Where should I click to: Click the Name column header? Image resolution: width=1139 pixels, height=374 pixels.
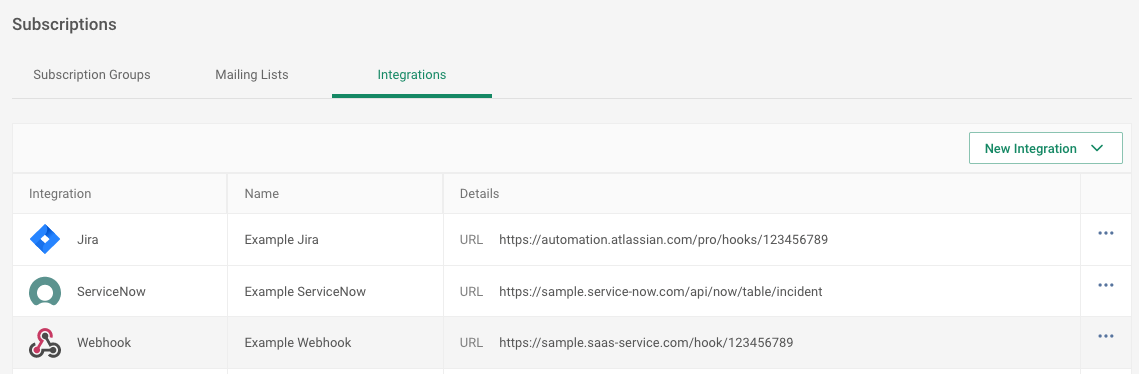coord(262,194)
